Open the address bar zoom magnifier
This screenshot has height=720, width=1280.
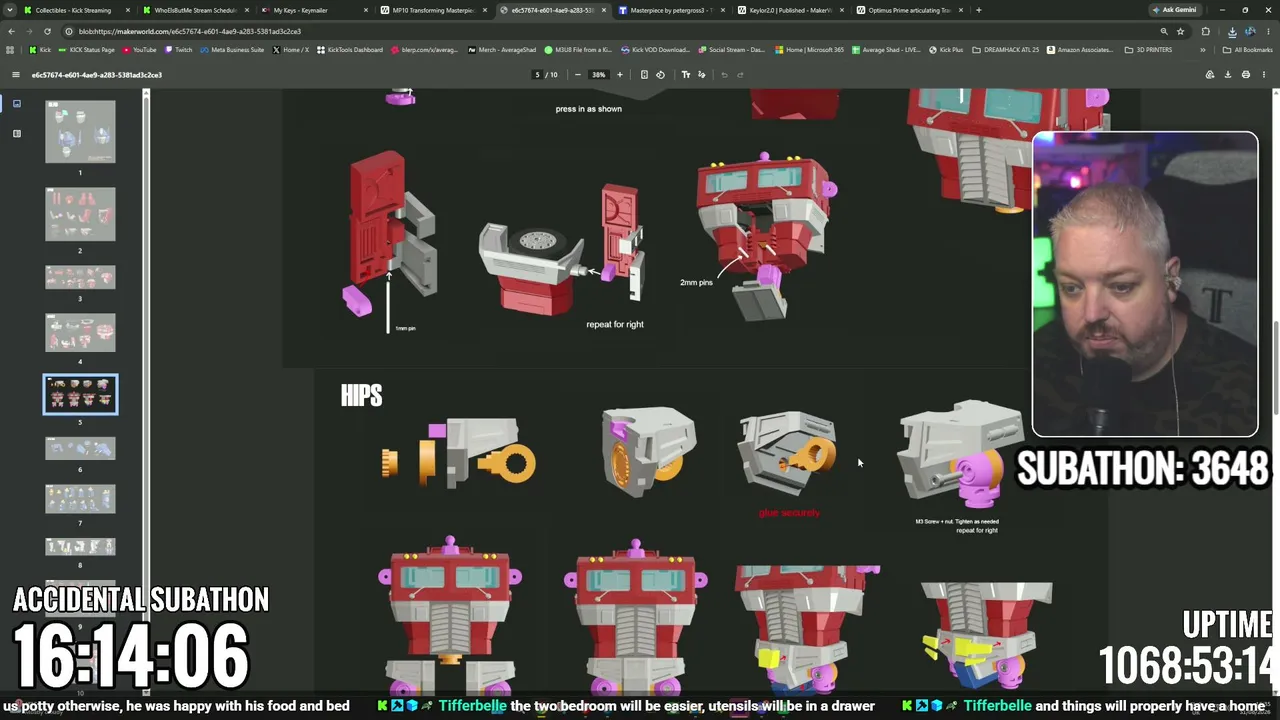pos(1163,31)
